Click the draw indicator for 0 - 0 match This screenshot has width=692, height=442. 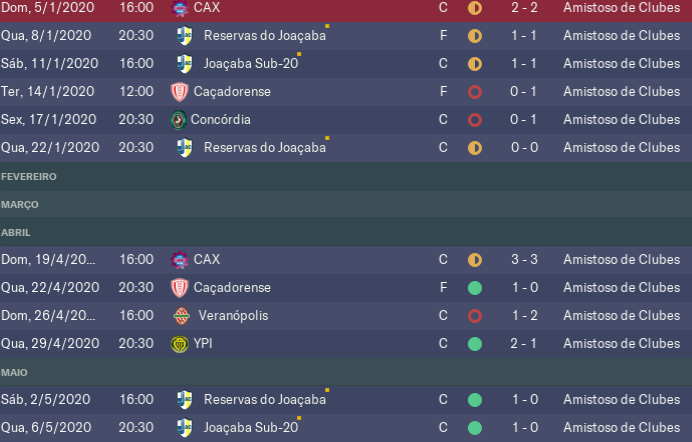pos(475,148)
